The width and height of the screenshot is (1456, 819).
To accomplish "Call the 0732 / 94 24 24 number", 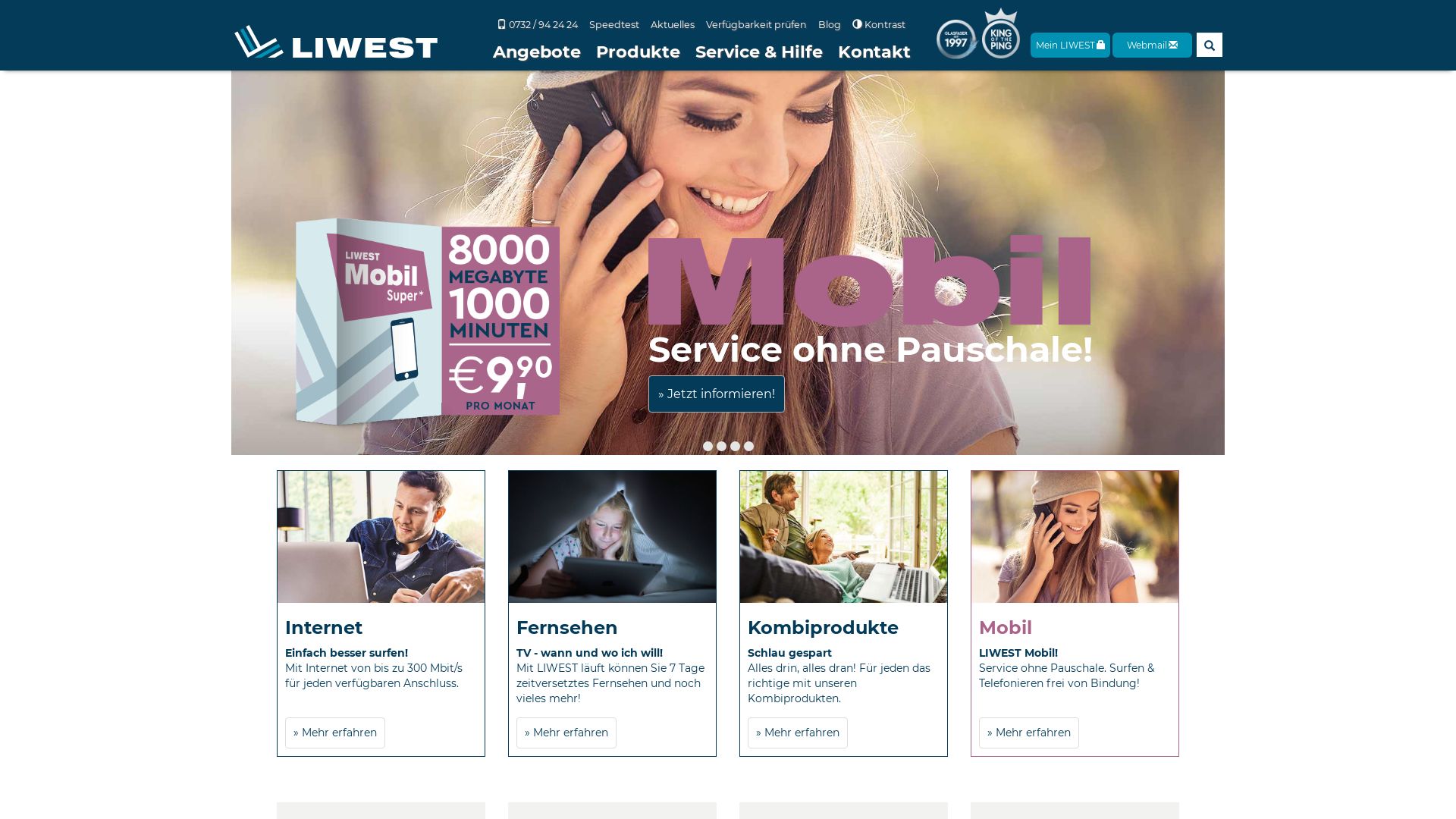I will (x=538, y=25).
